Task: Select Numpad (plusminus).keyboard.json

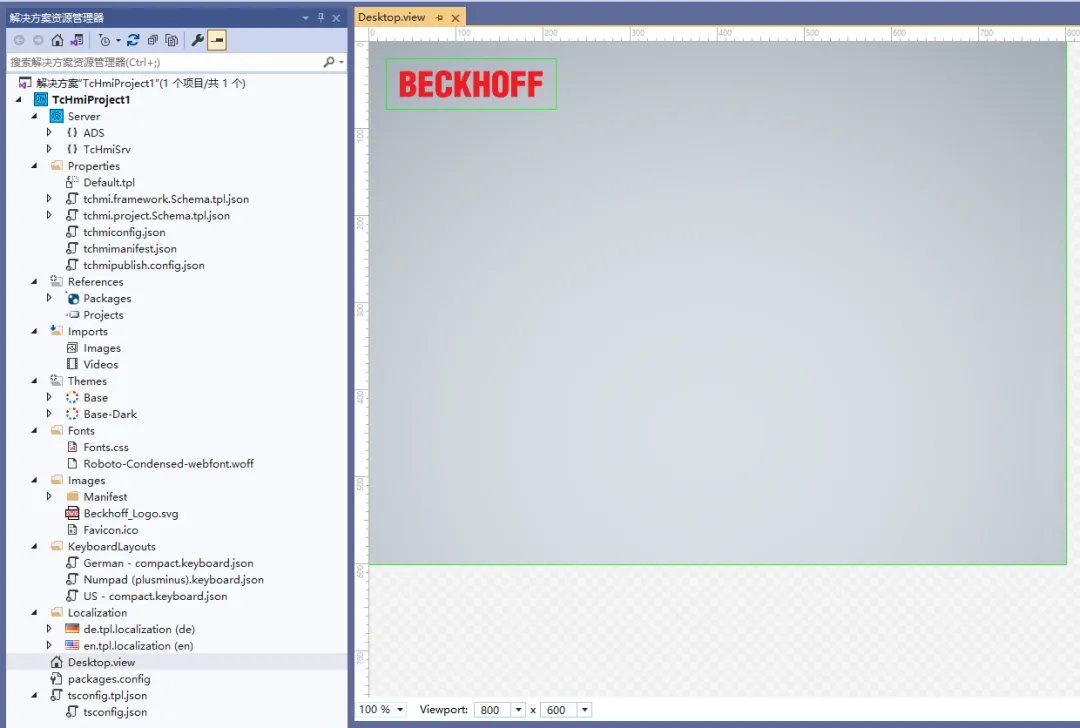Action: click(174, 579)
